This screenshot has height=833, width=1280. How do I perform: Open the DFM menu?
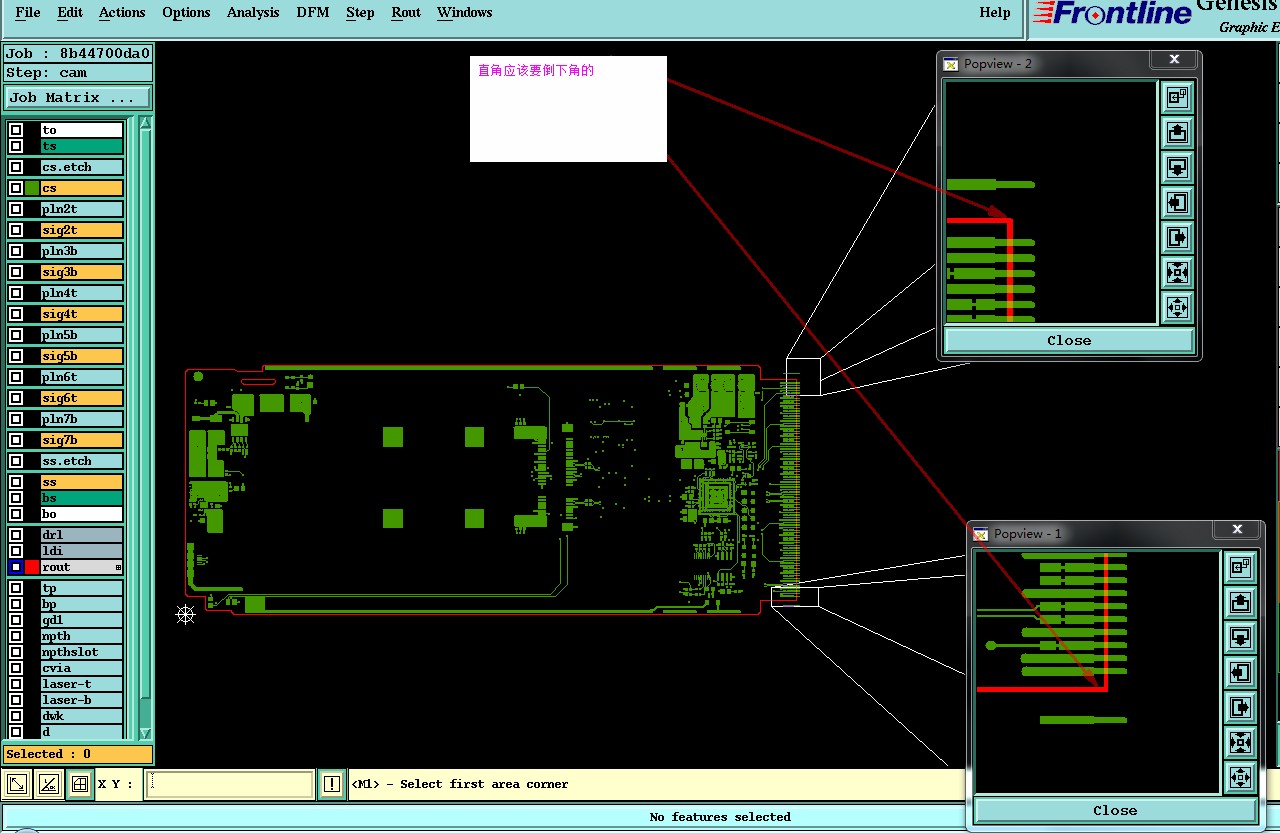pyautogui.click(x=313, y=12)
